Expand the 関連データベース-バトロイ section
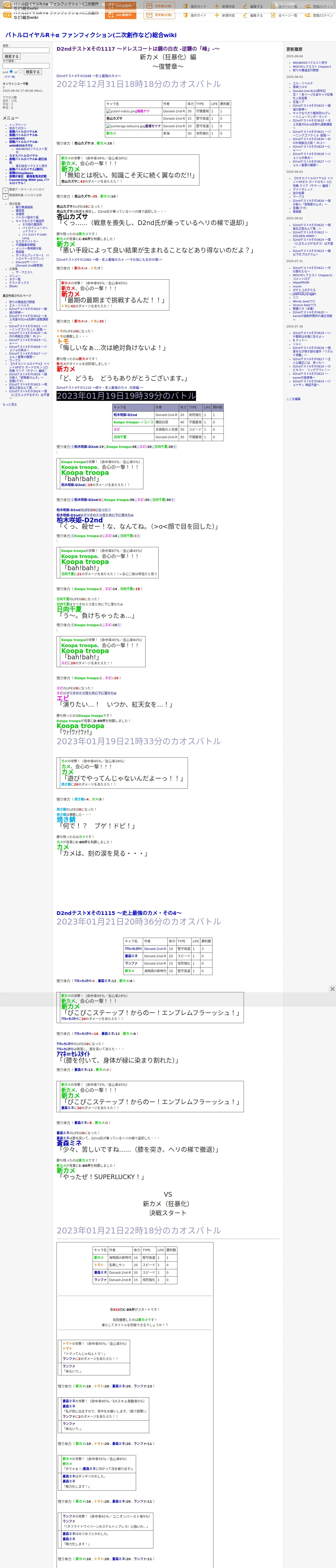 click(5, 190)
